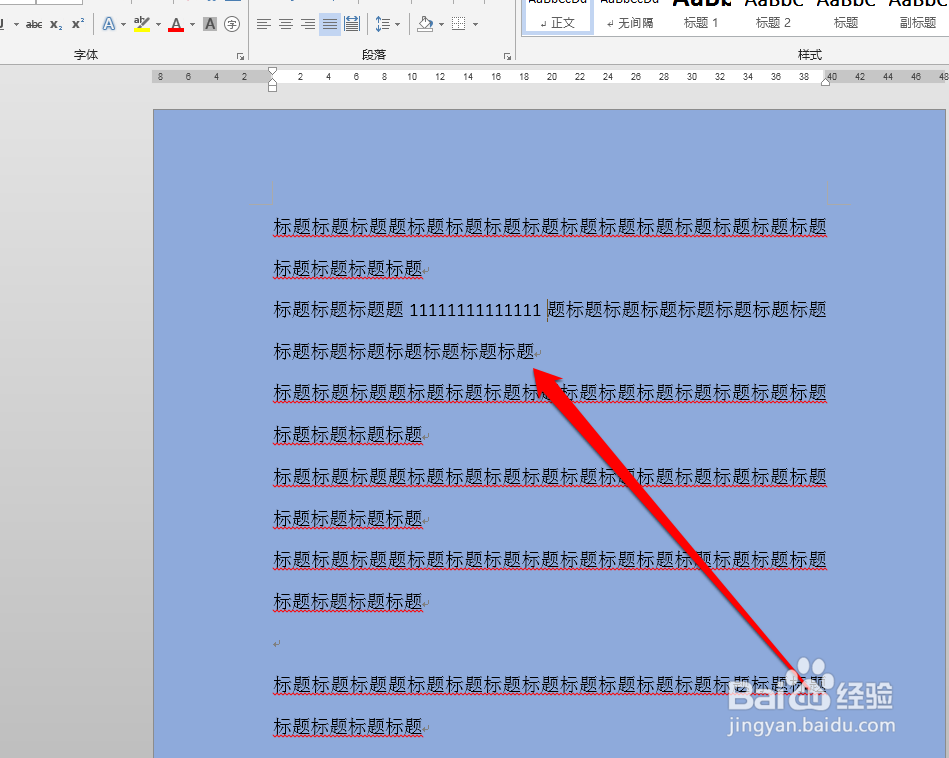Toggle justified alignment button
The image size is (949, 758).
coord(330,24)
